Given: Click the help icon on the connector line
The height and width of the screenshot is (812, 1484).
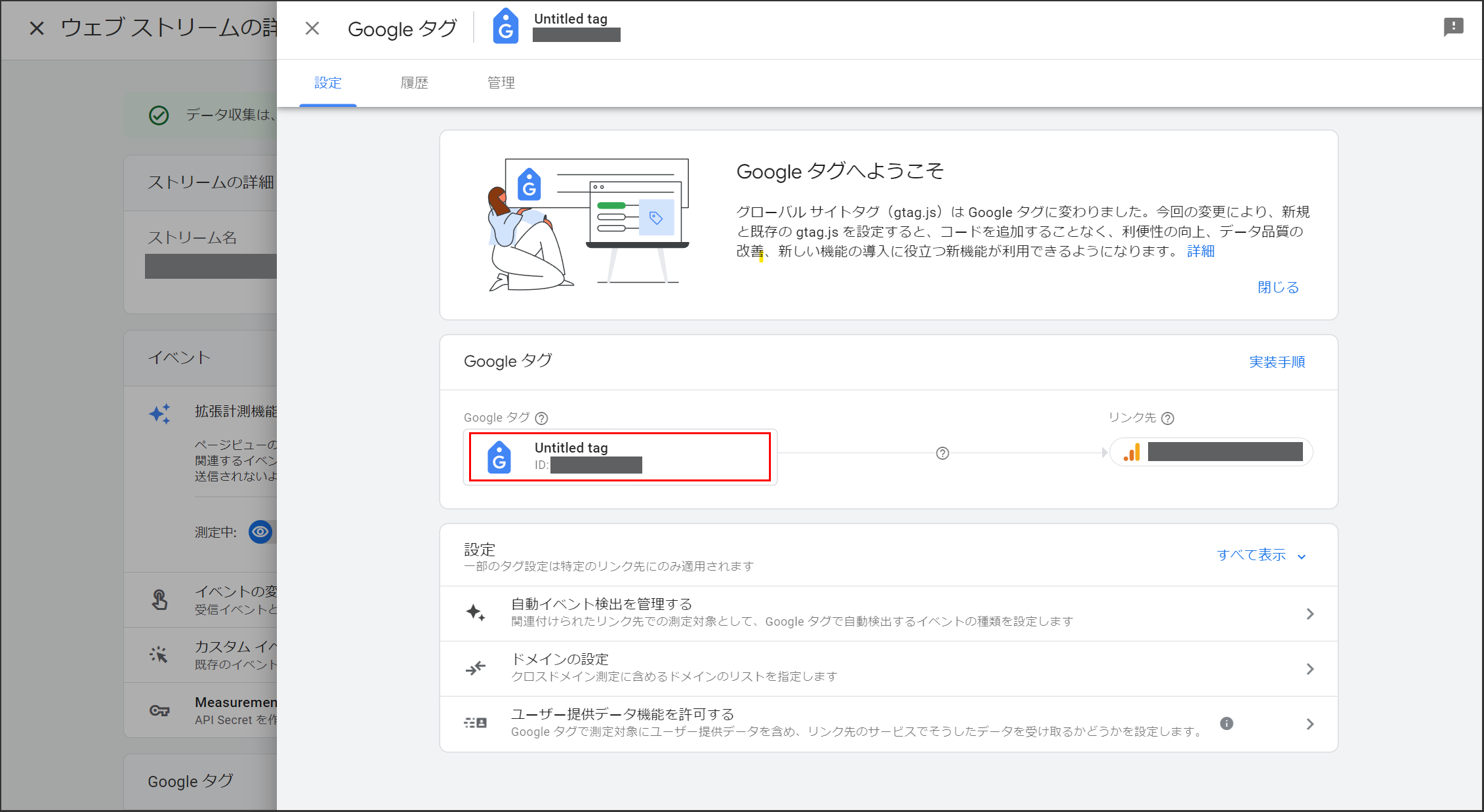Looking at the screenshot, I should tap(943, 453).
